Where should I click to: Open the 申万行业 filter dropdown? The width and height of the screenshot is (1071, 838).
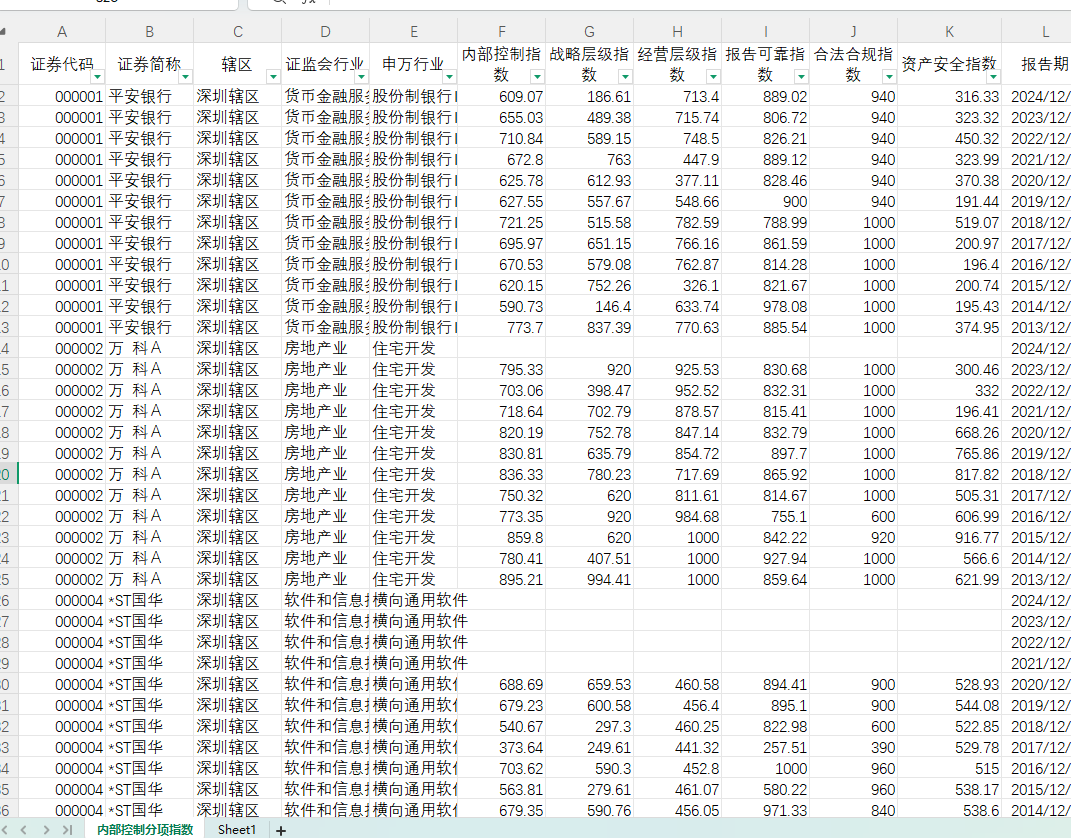pos(449,76)
